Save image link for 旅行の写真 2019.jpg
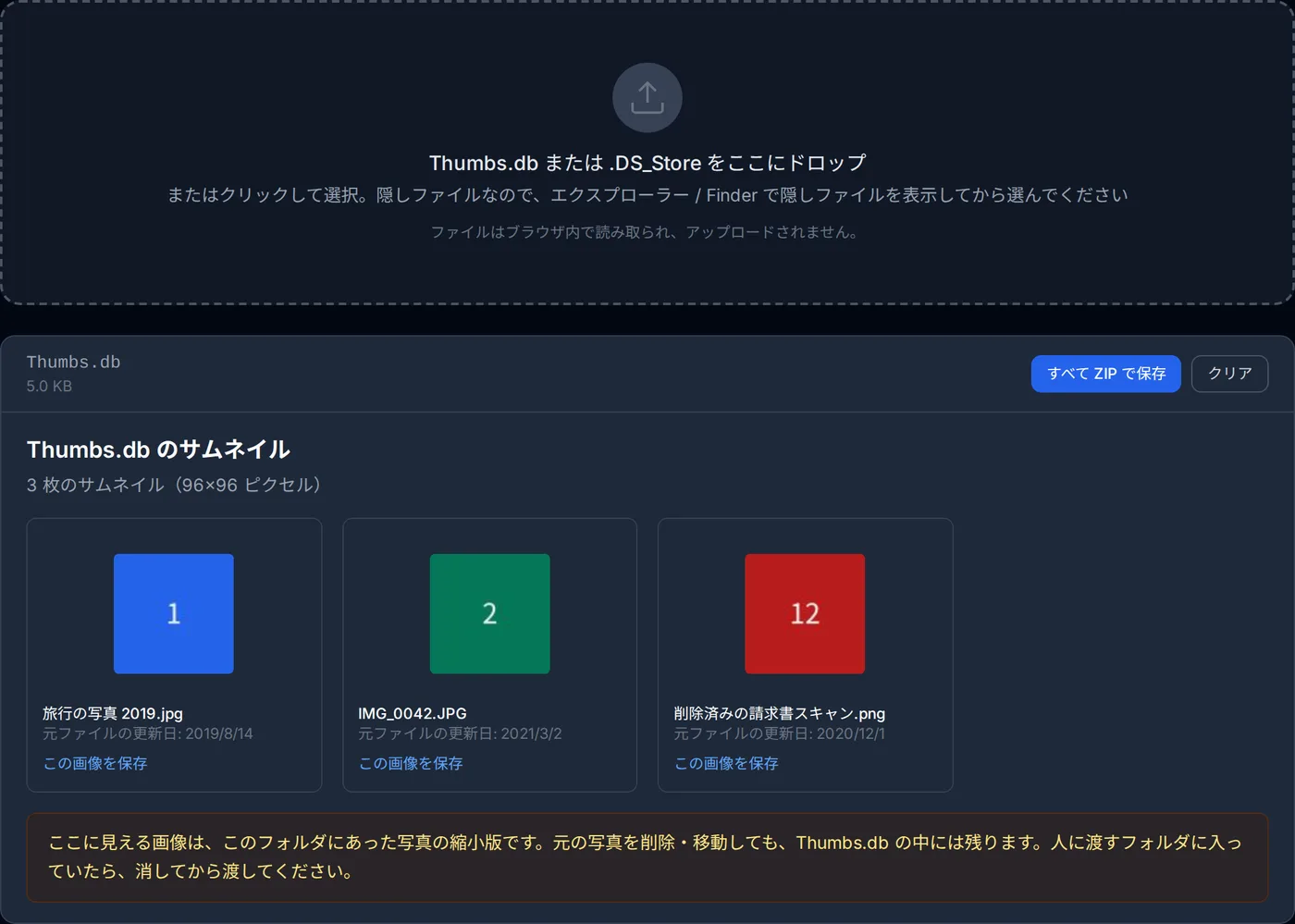This screenshot has height=924, width=1295. click(95, 763)
